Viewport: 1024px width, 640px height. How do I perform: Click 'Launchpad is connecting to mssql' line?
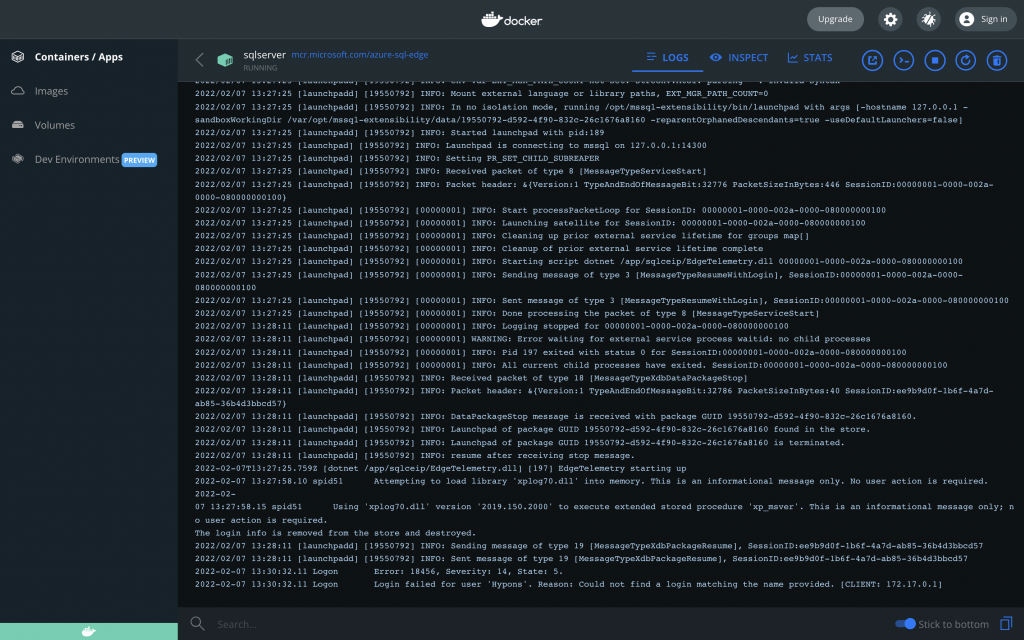click(451, 146)
